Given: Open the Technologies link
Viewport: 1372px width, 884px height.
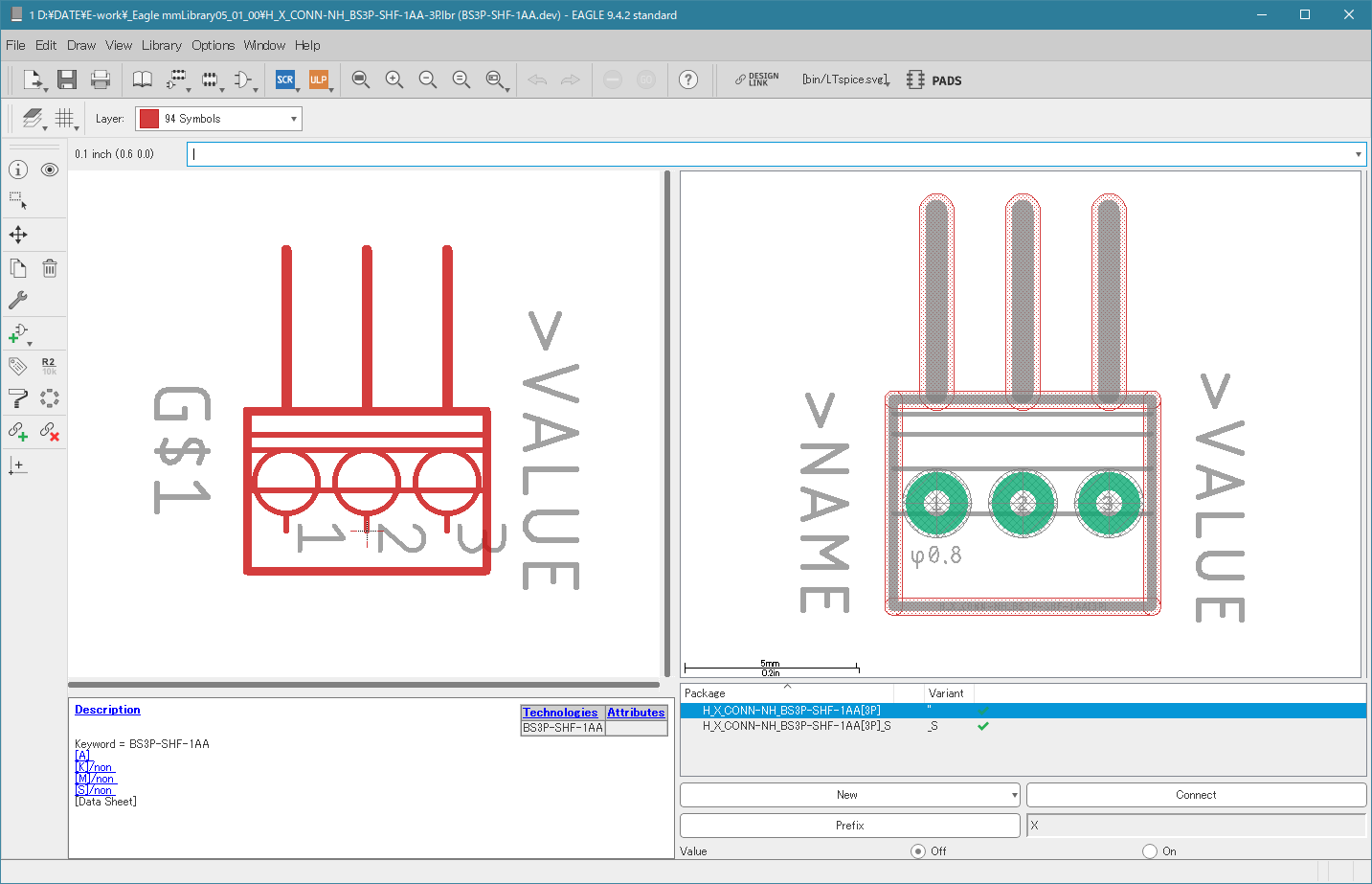Looking at the screenshot, I should click(560, 713).
